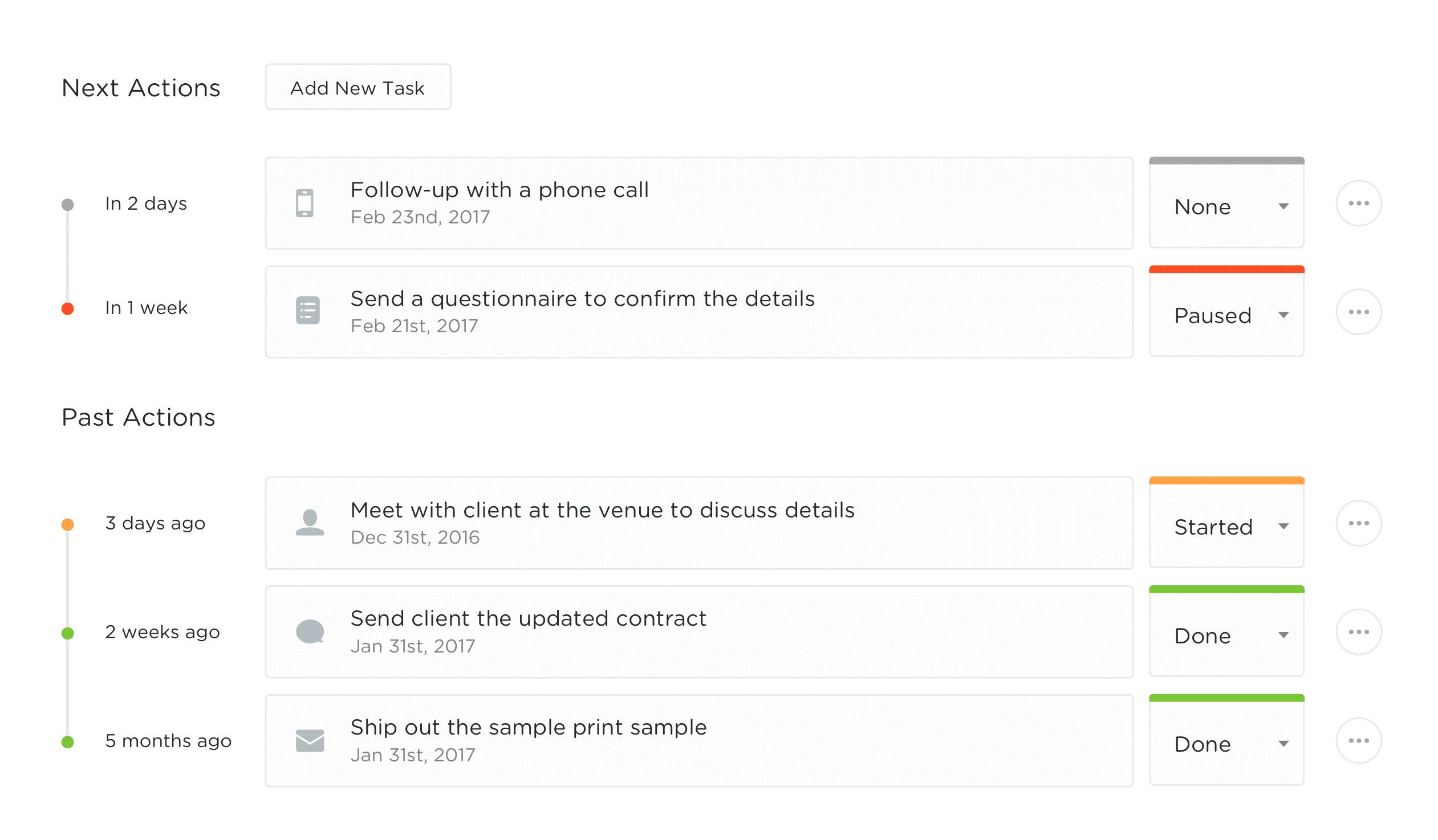Screen dimensions: 1438x840
Task: Expand the Started status dropdown
Action: (1227, 523)
